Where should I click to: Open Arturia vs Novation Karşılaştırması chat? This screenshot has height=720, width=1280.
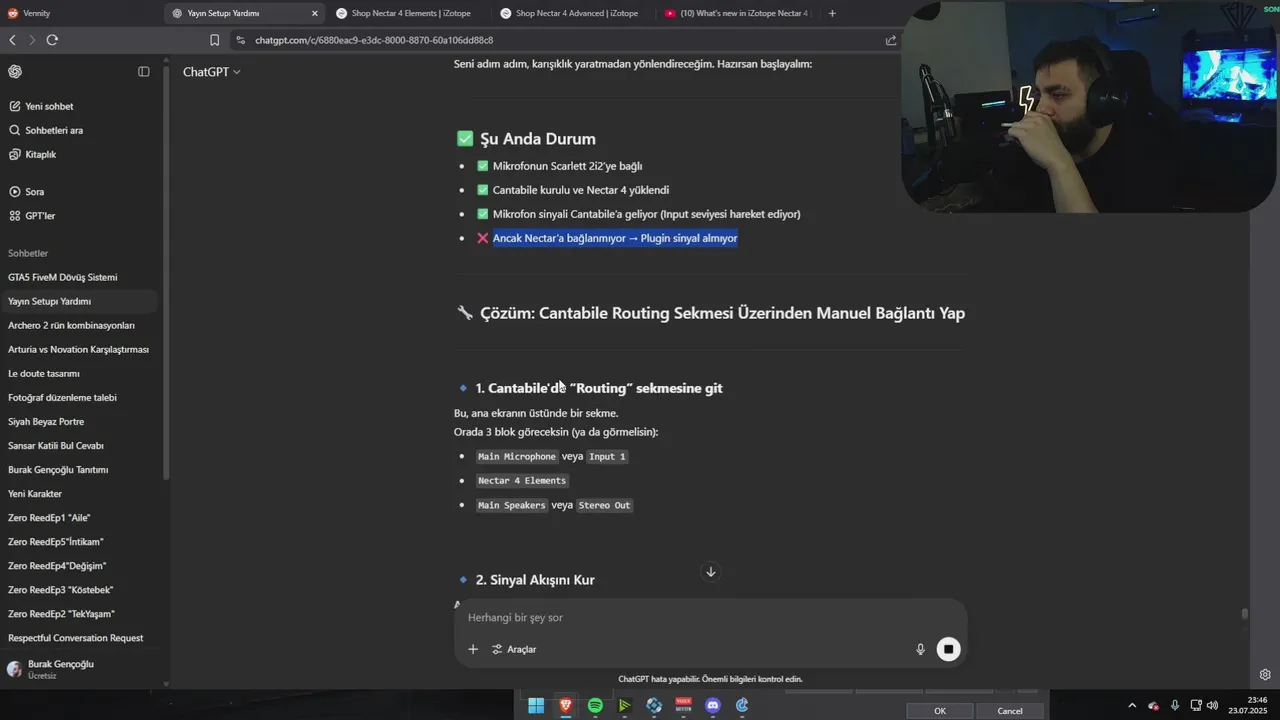point(80,349)
